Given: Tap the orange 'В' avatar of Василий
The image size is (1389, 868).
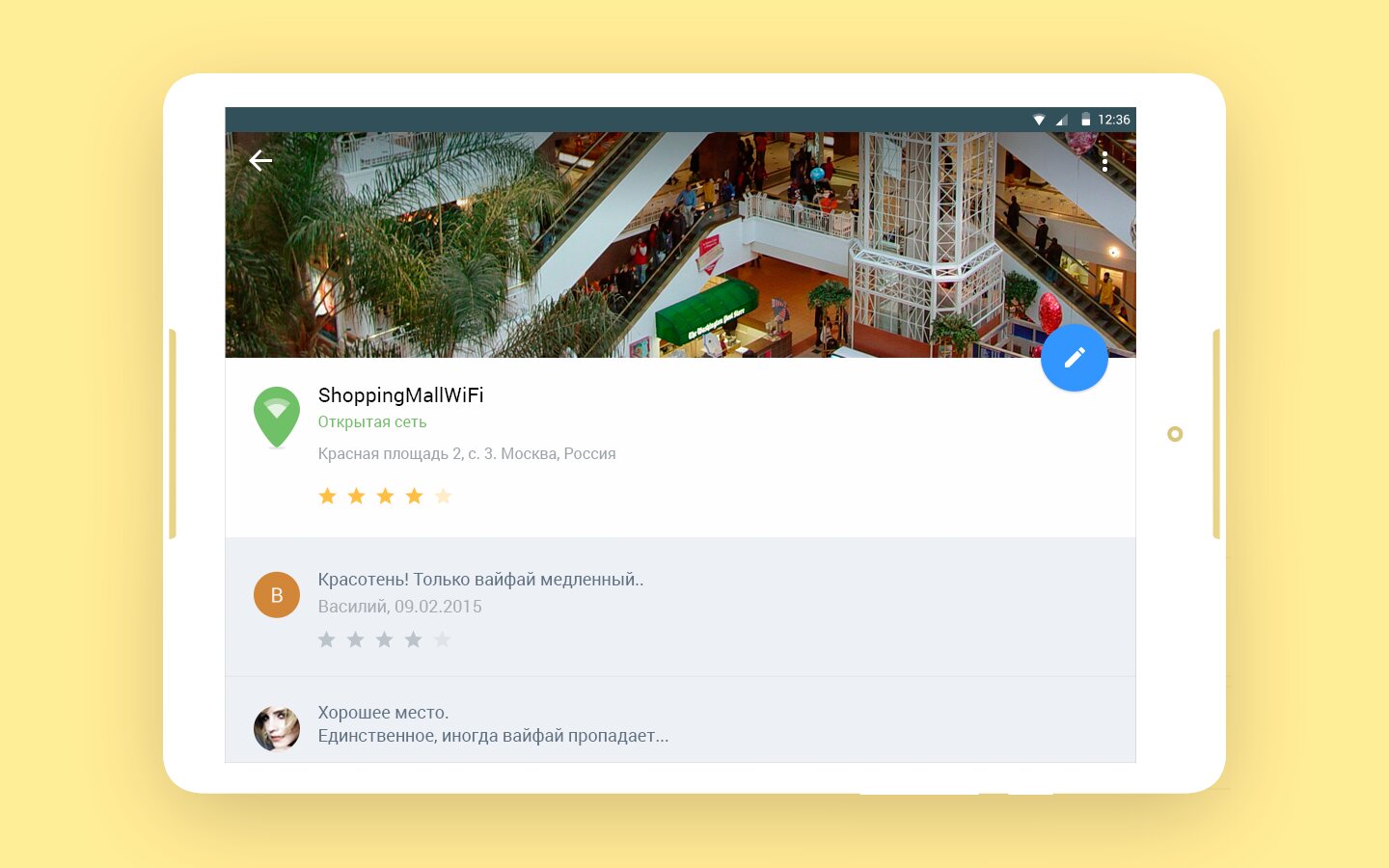Looking at the screenshot, I should coord(277,595).
